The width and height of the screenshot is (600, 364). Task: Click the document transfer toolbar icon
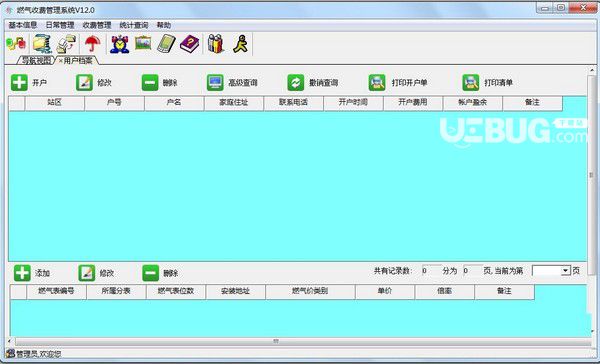point(67,44)
